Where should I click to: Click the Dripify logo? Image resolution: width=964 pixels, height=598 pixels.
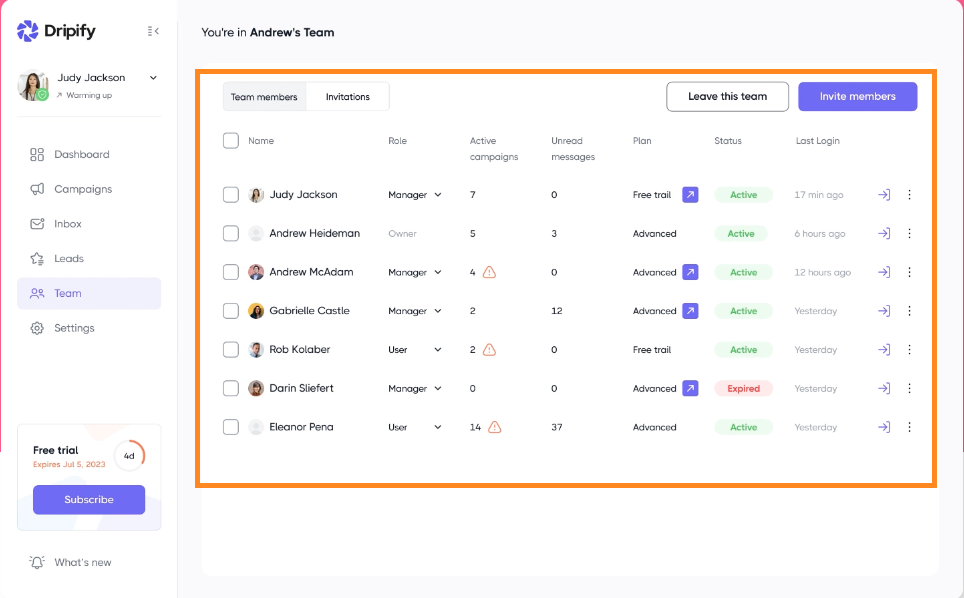[57, 31]
